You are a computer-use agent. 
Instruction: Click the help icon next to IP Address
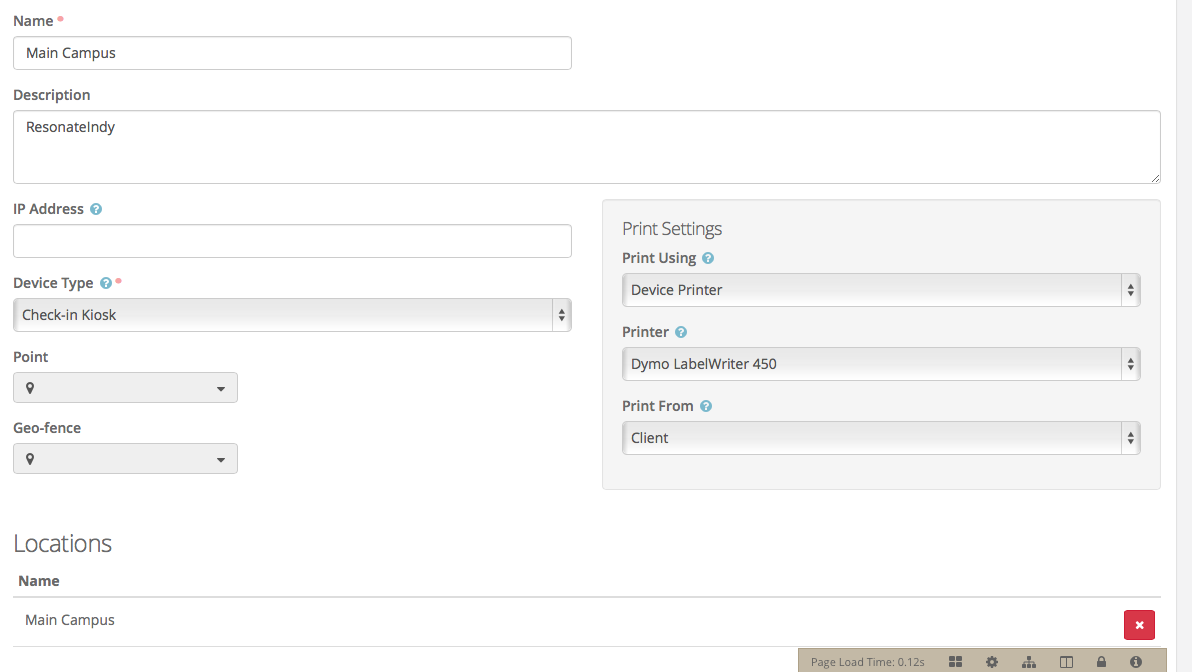tap(96, 208)
